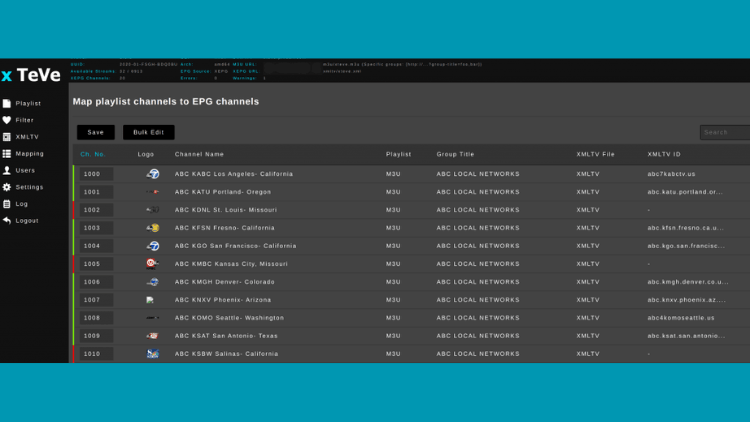Open row ABC KFSN Fresno- California
The width and height of the screenshot is (750, 422).
point(411,228)
